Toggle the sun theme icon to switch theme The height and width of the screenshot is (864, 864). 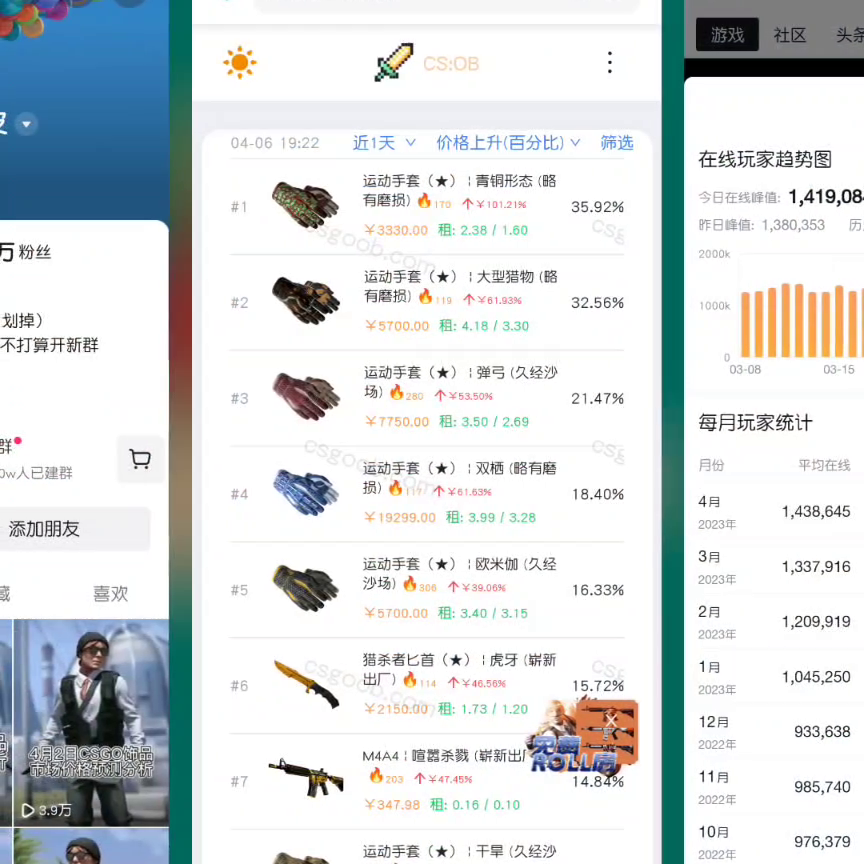click(x=239, y=61)
